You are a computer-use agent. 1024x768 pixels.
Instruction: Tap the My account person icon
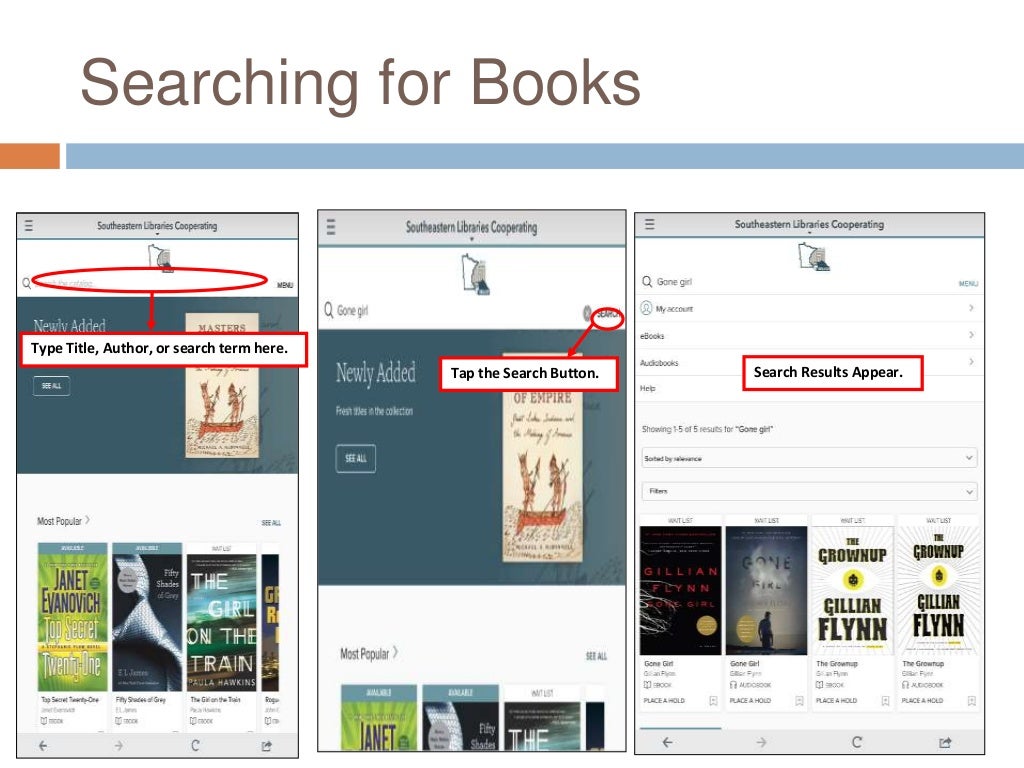click(647, 308)
